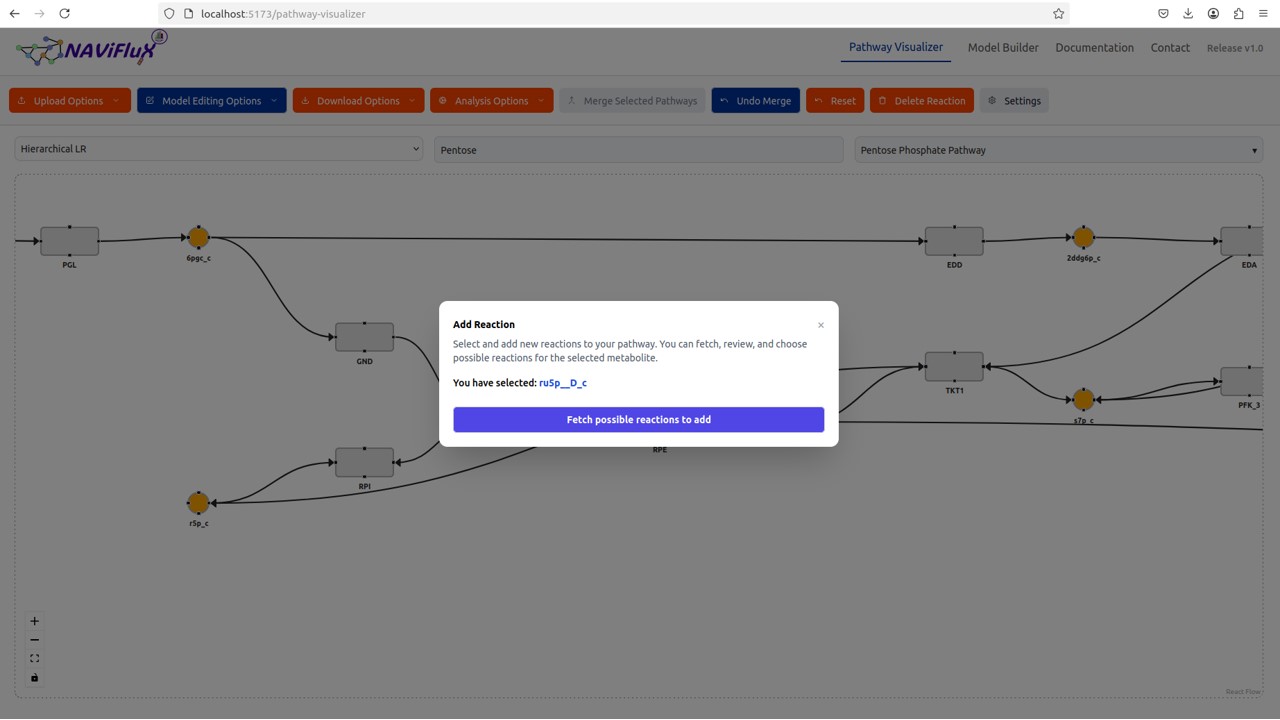Click the Undo Merge button
The image size is (1280, 720).
click(755, 101)
